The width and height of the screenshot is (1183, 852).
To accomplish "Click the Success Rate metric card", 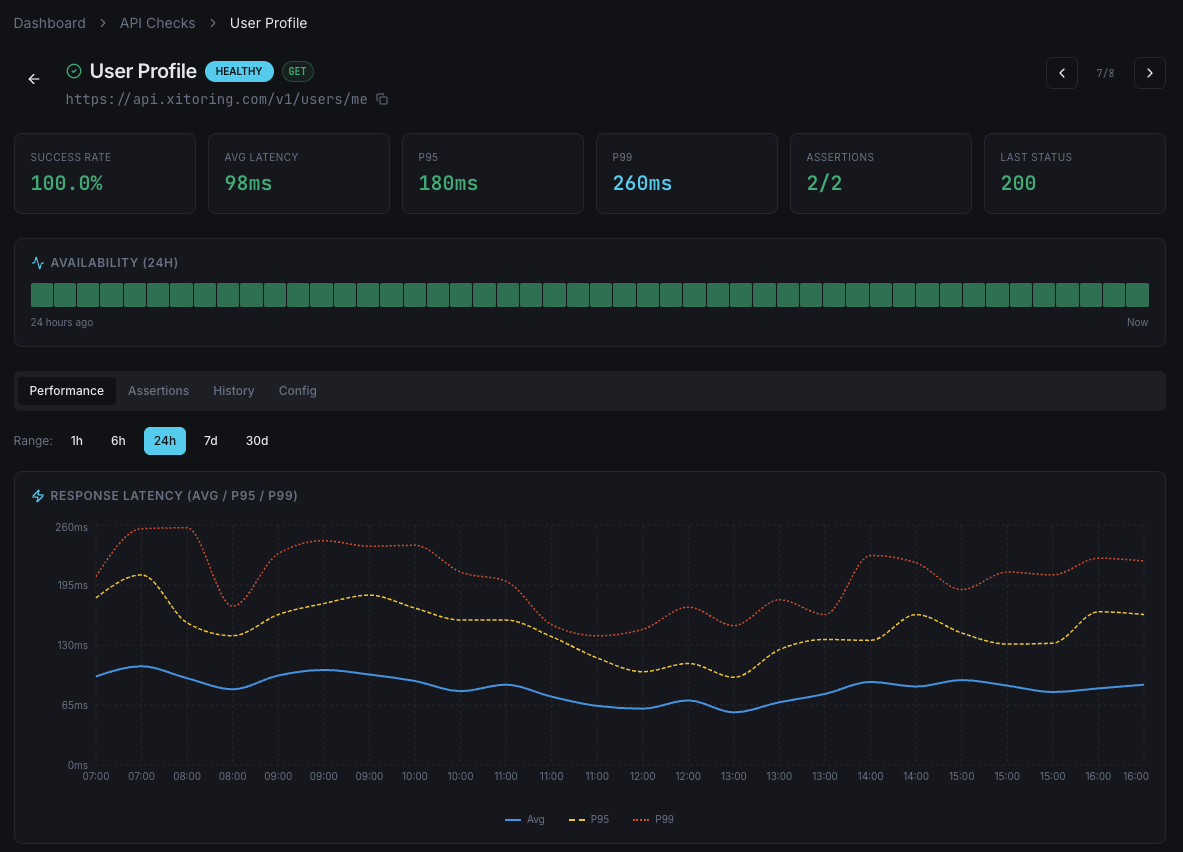I will tap(104, 173).
